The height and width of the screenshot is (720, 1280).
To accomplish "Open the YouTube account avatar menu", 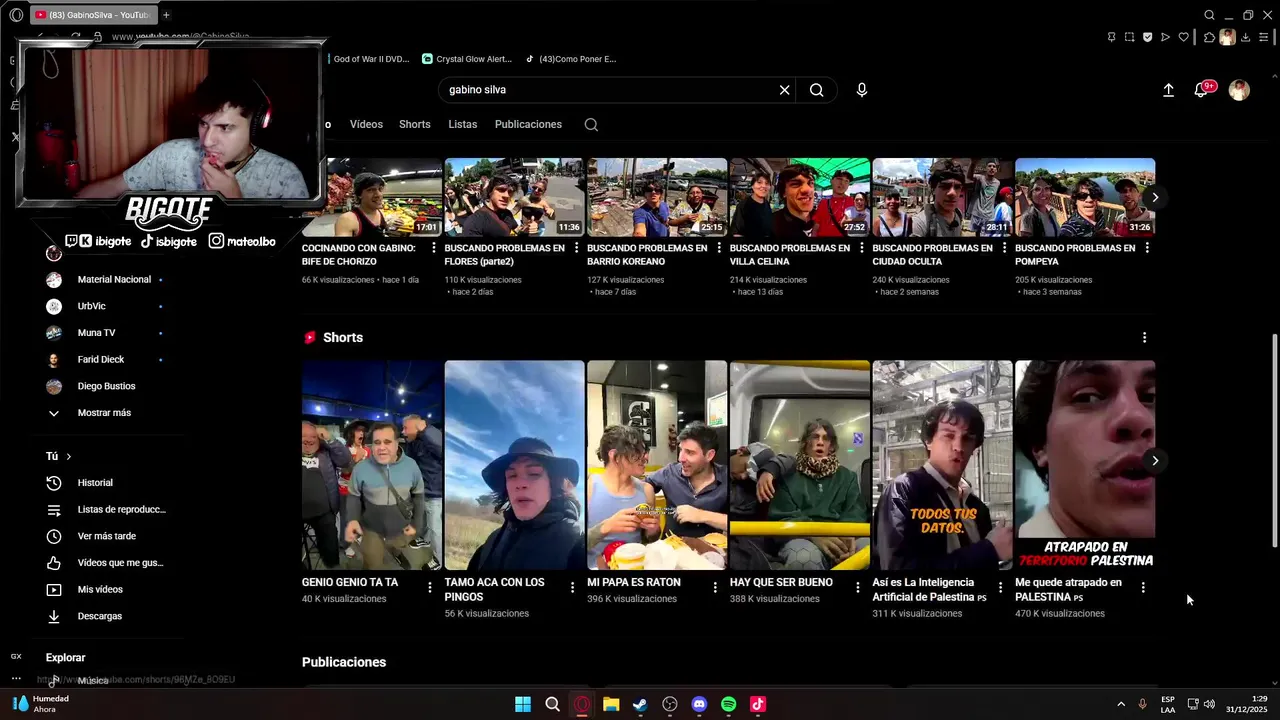I will (1239, 90).
